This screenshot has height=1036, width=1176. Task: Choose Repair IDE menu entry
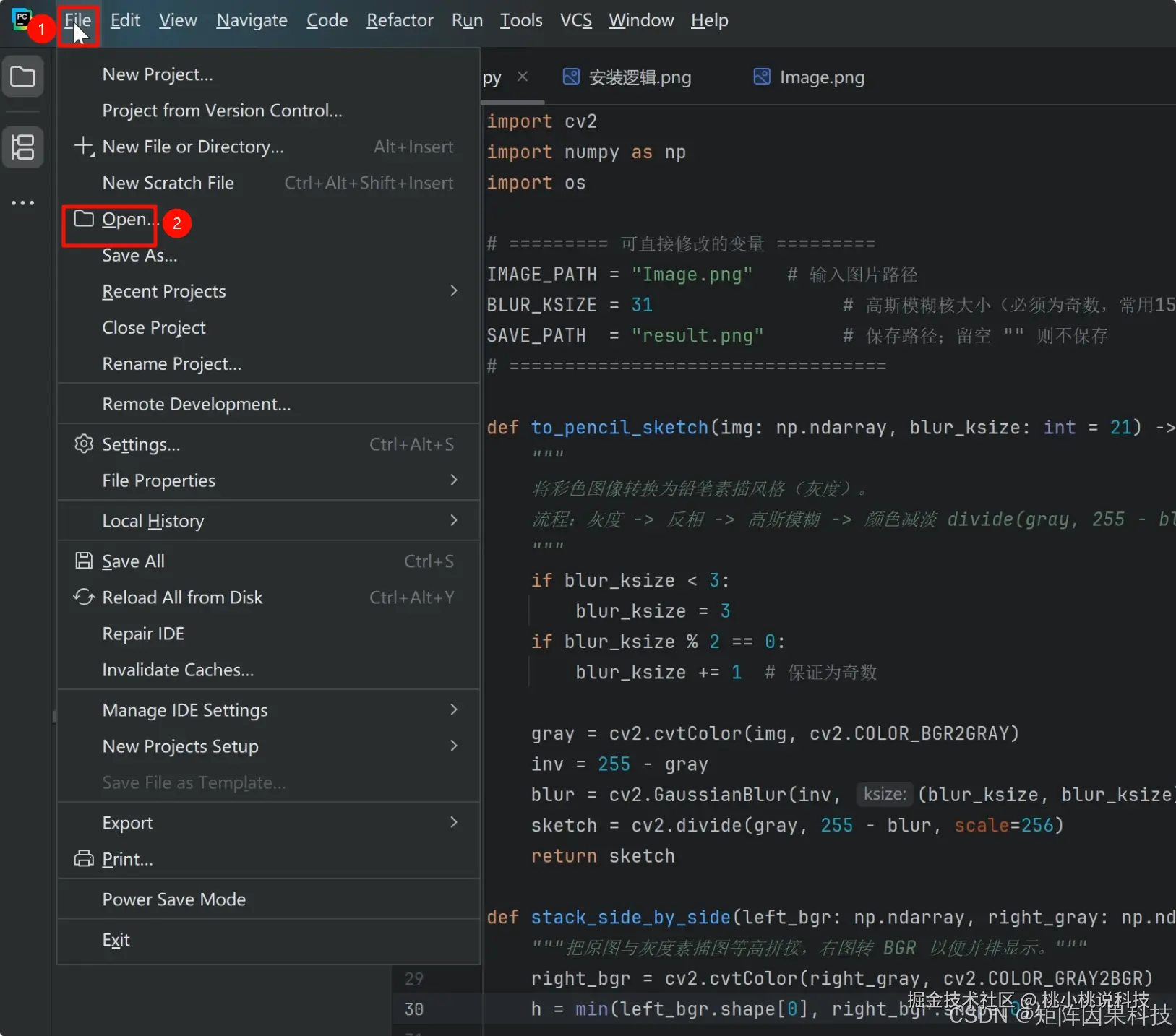point(269,634)
